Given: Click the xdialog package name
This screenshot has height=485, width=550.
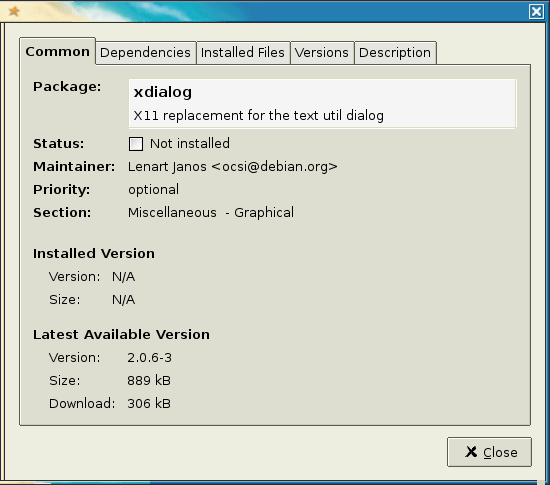Looking at the screenshot, I should pyautogui.click(x=163, y=92).
